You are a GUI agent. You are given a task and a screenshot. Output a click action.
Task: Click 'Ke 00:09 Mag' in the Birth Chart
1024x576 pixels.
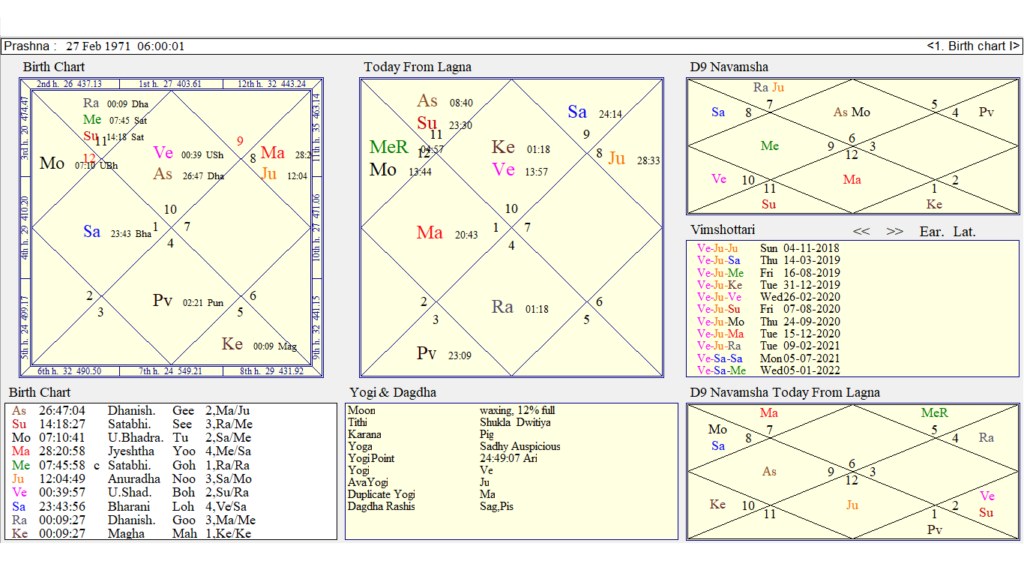coord(259,344)
